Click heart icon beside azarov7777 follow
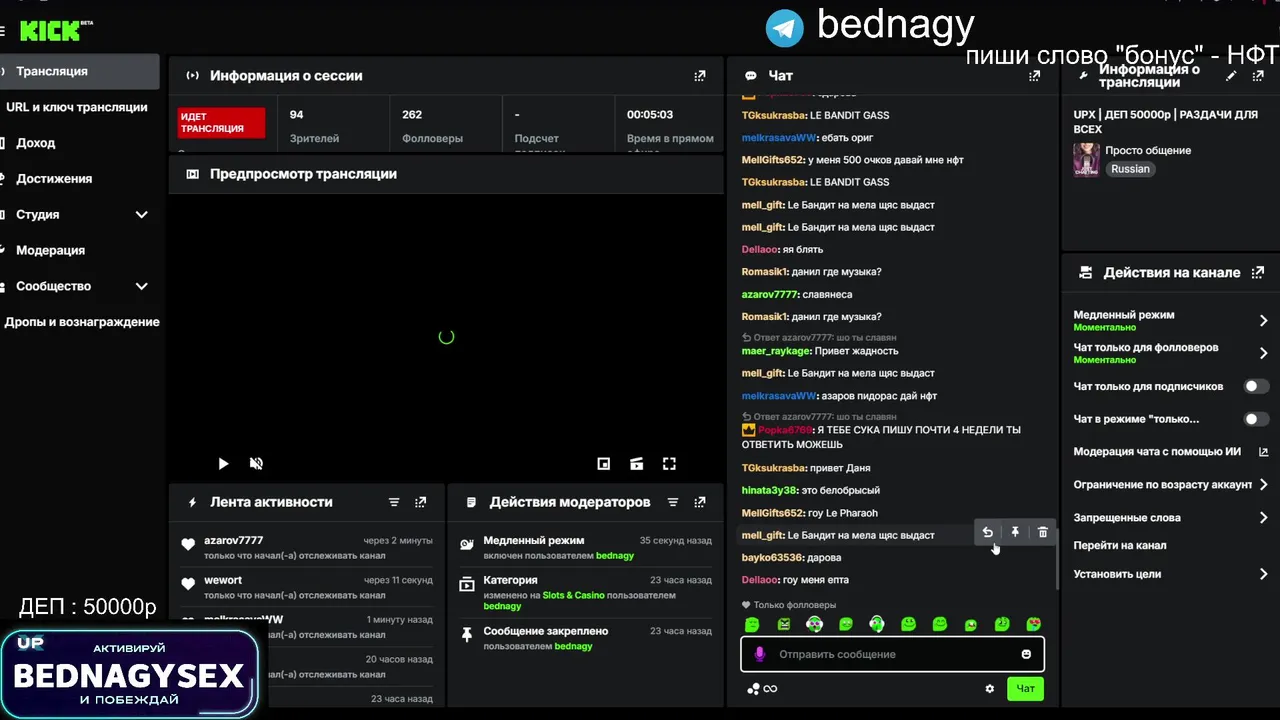1280x720 pixels. 188,545
